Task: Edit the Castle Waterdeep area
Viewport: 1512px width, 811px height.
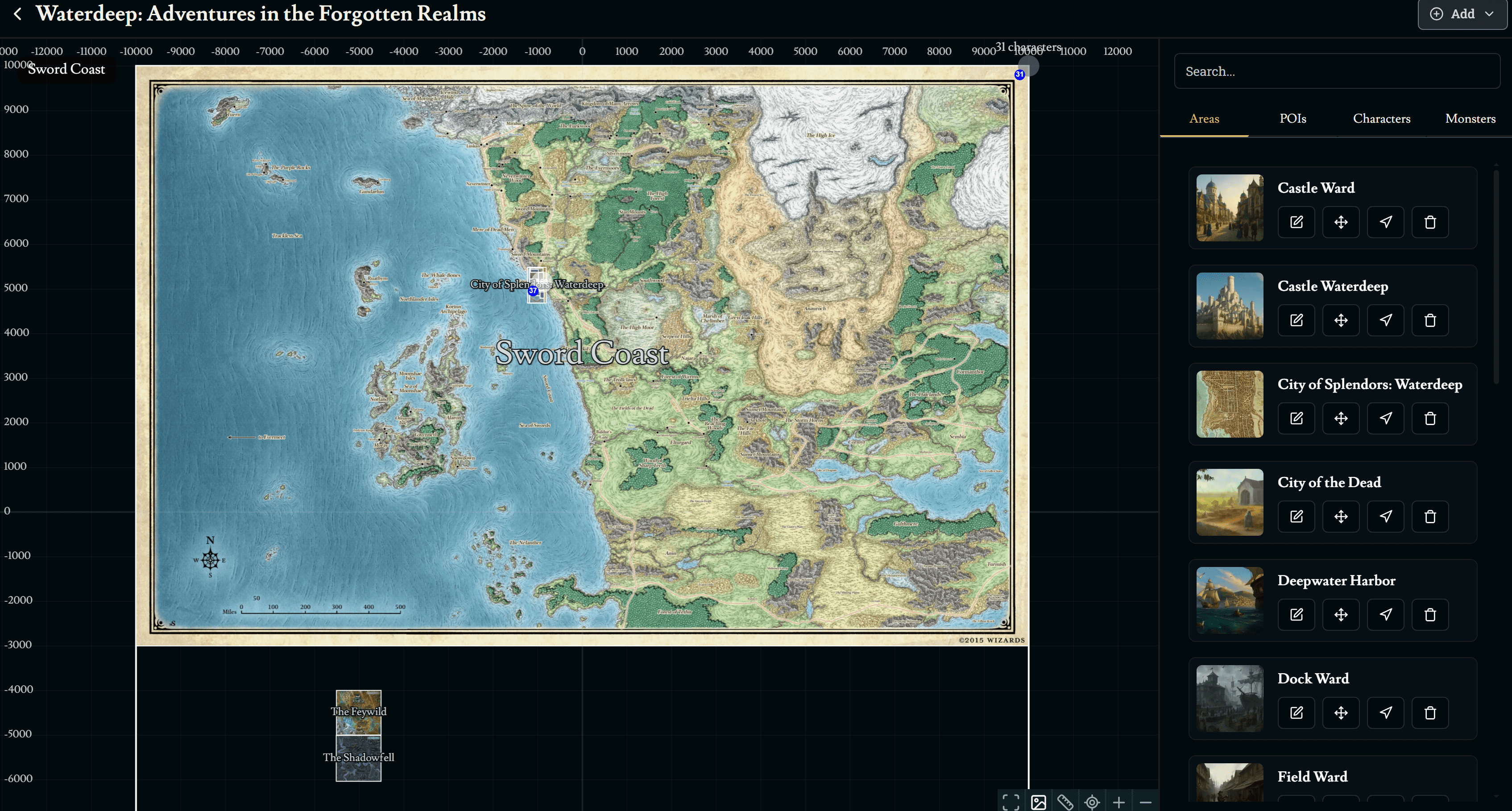Action: pos(1297,320)
